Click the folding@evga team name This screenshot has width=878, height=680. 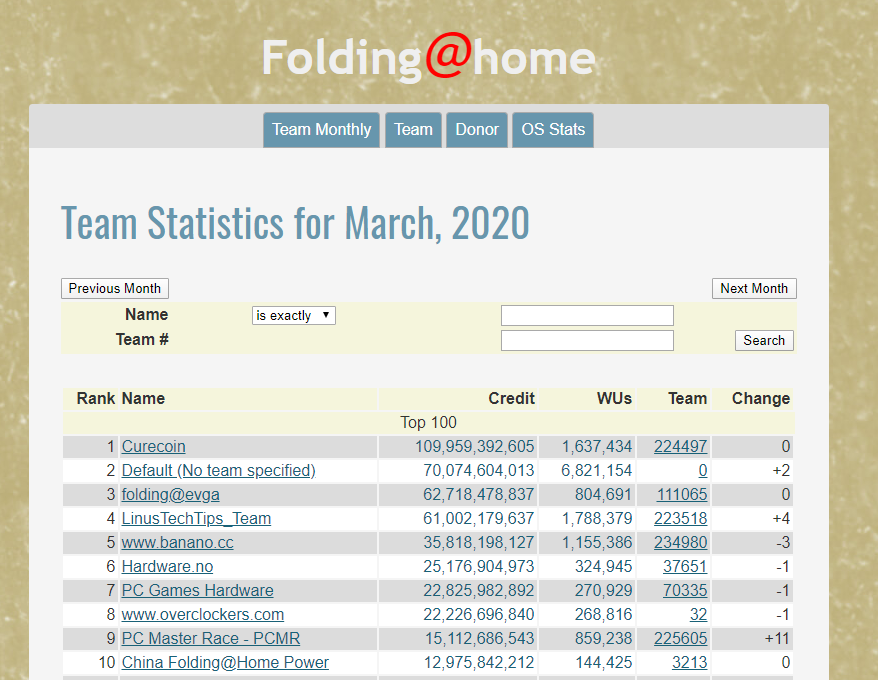click(x=170, y=495)
